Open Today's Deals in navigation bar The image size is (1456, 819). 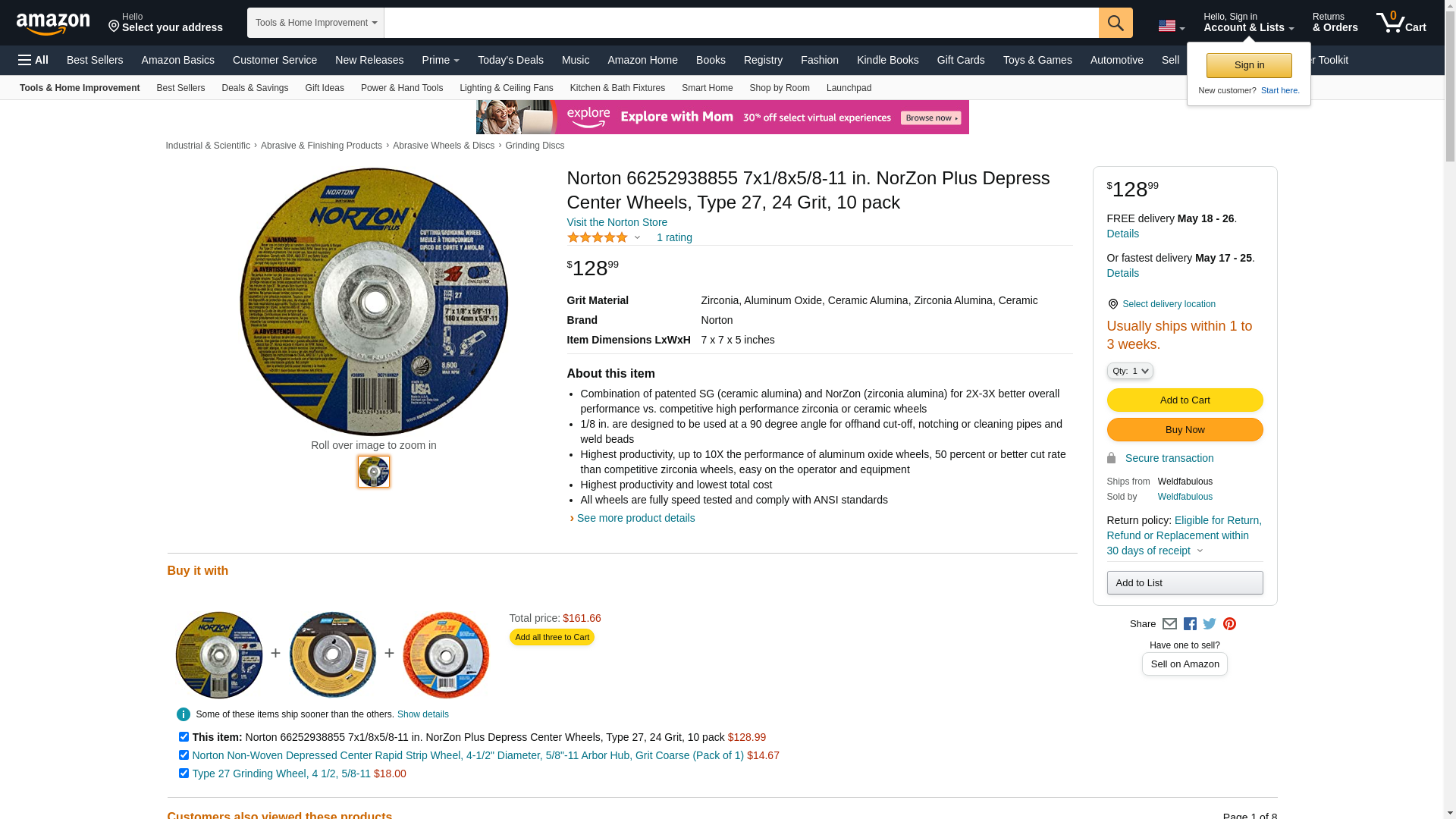tap(510, 60)
